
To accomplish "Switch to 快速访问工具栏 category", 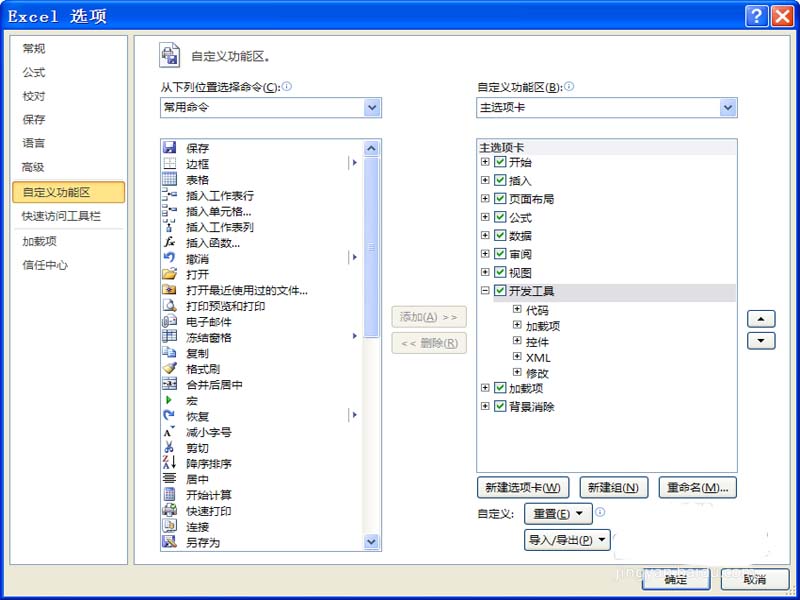I will pos(61,216).
